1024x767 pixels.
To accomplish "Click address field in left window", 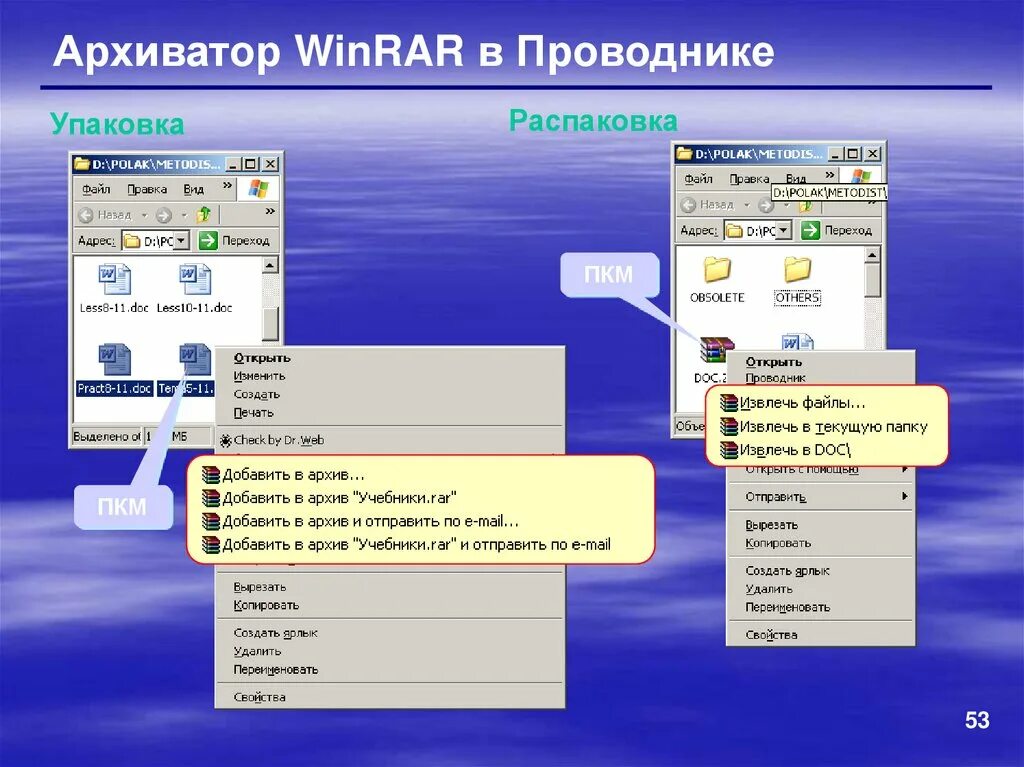I will click(x=155, y=240).
